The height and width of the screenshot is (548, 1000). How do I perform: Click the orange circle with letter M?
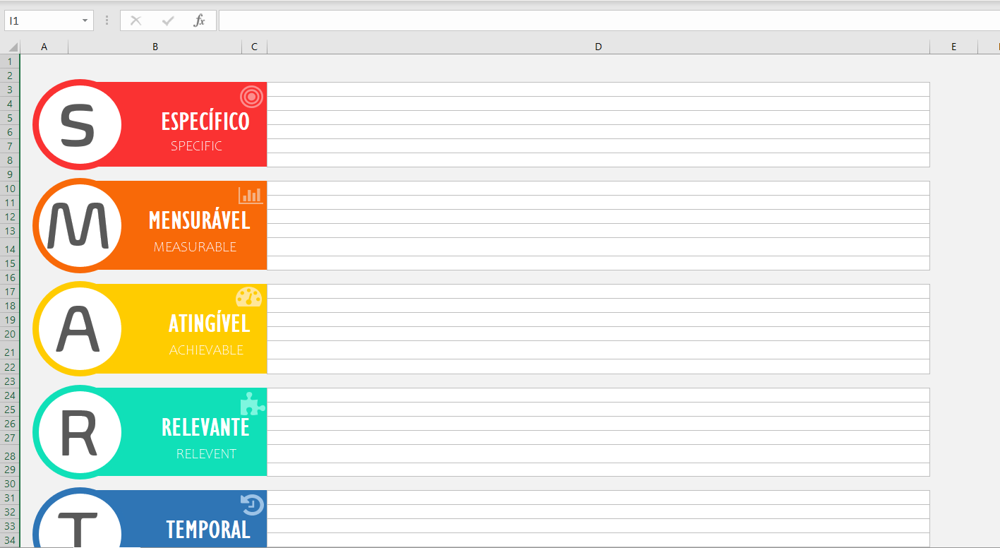pos(78,226)
